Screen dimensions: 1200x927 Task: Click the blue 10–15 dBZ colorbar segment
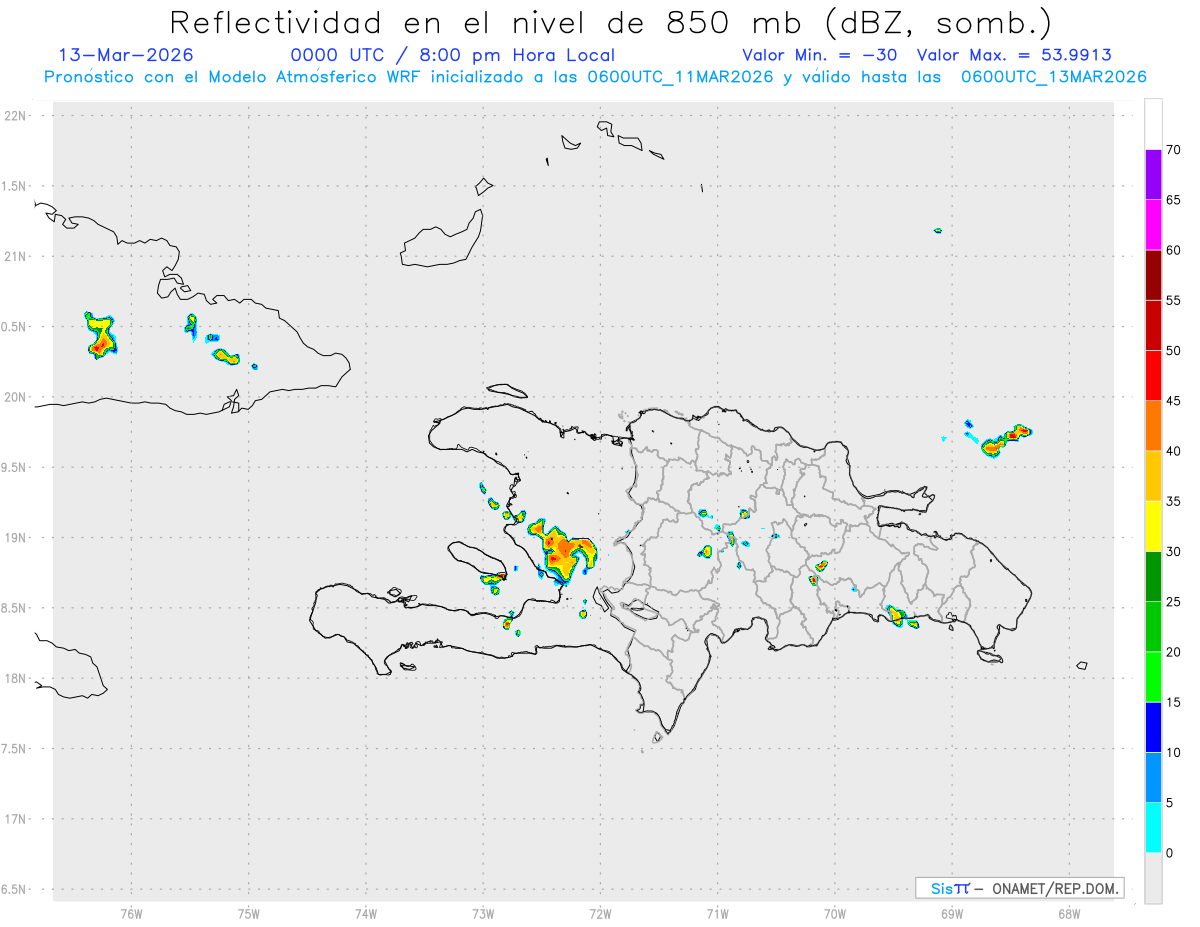pyautogui.click(x=1153, y=727)
